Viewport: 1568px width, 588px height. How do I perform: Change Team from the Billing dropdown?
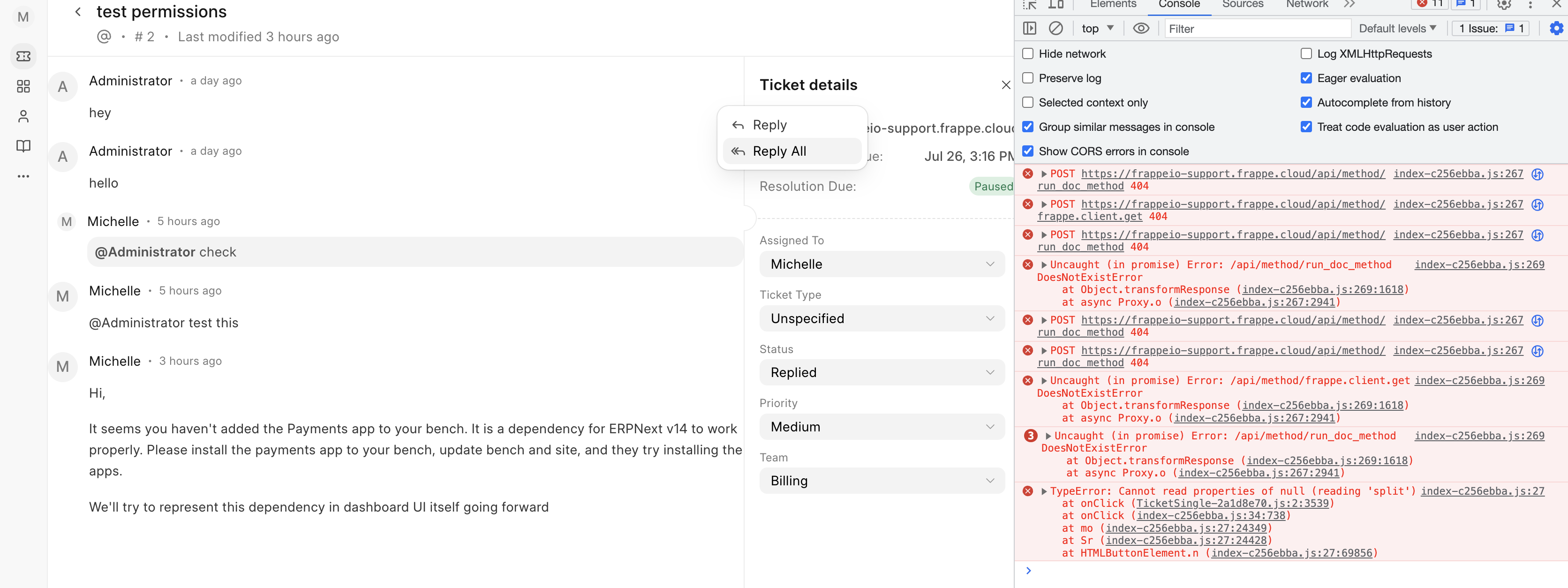tap(882, 480)
